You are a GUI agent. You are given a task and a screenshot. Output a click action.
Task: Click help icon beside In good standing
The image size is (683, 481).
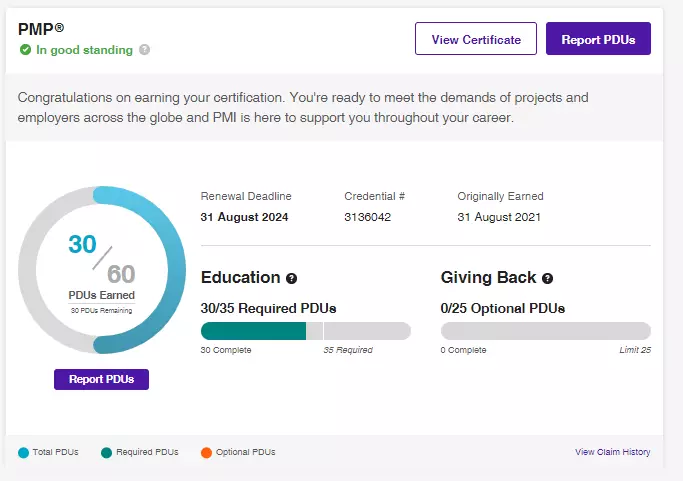click(x=145, y=49)
